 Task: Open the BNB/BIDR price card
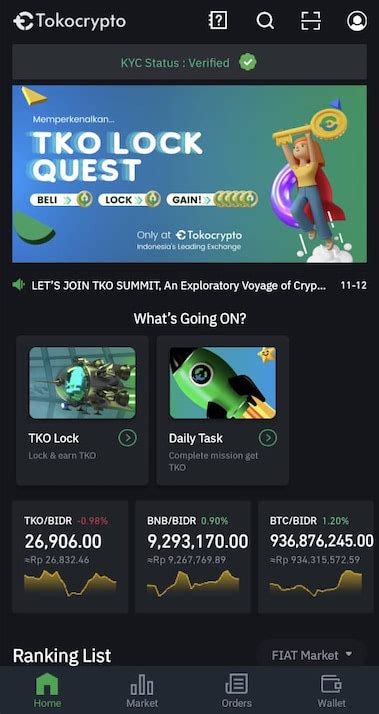[x=193, y=557]
